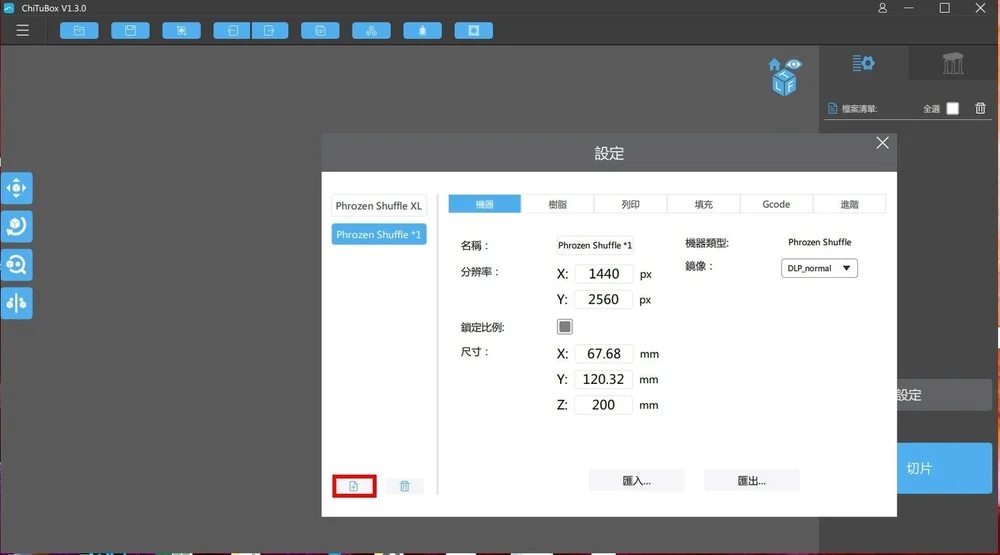Image resolution: width=1000 pixels, height=555 pixels.
Task: Click the resolution Y 2560 field
Action: click(x=603, y=299)
